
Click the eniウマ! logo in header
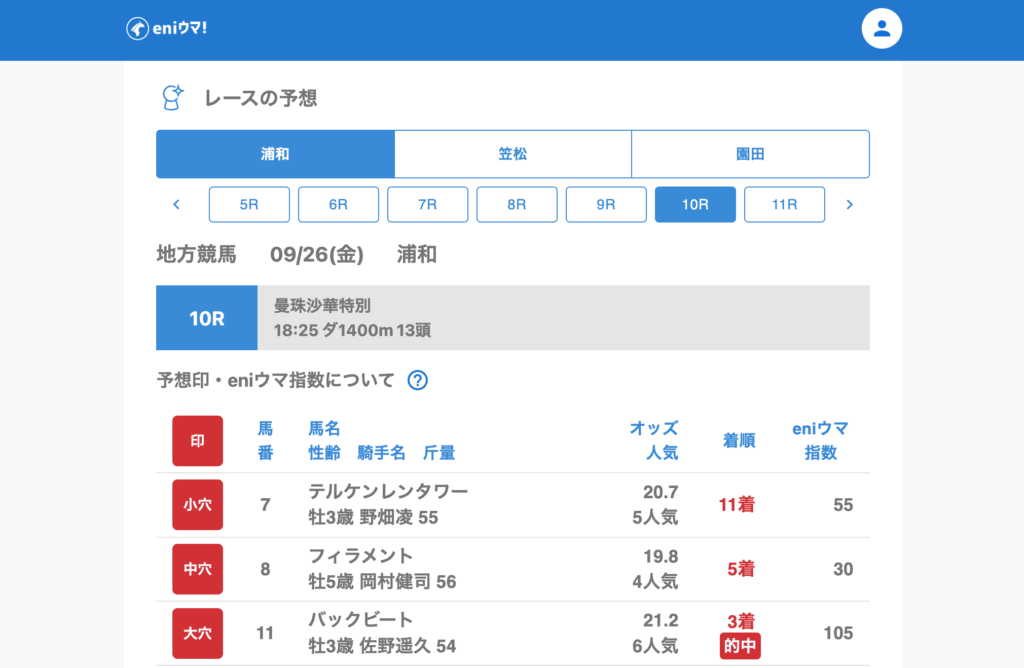(166, 28)
